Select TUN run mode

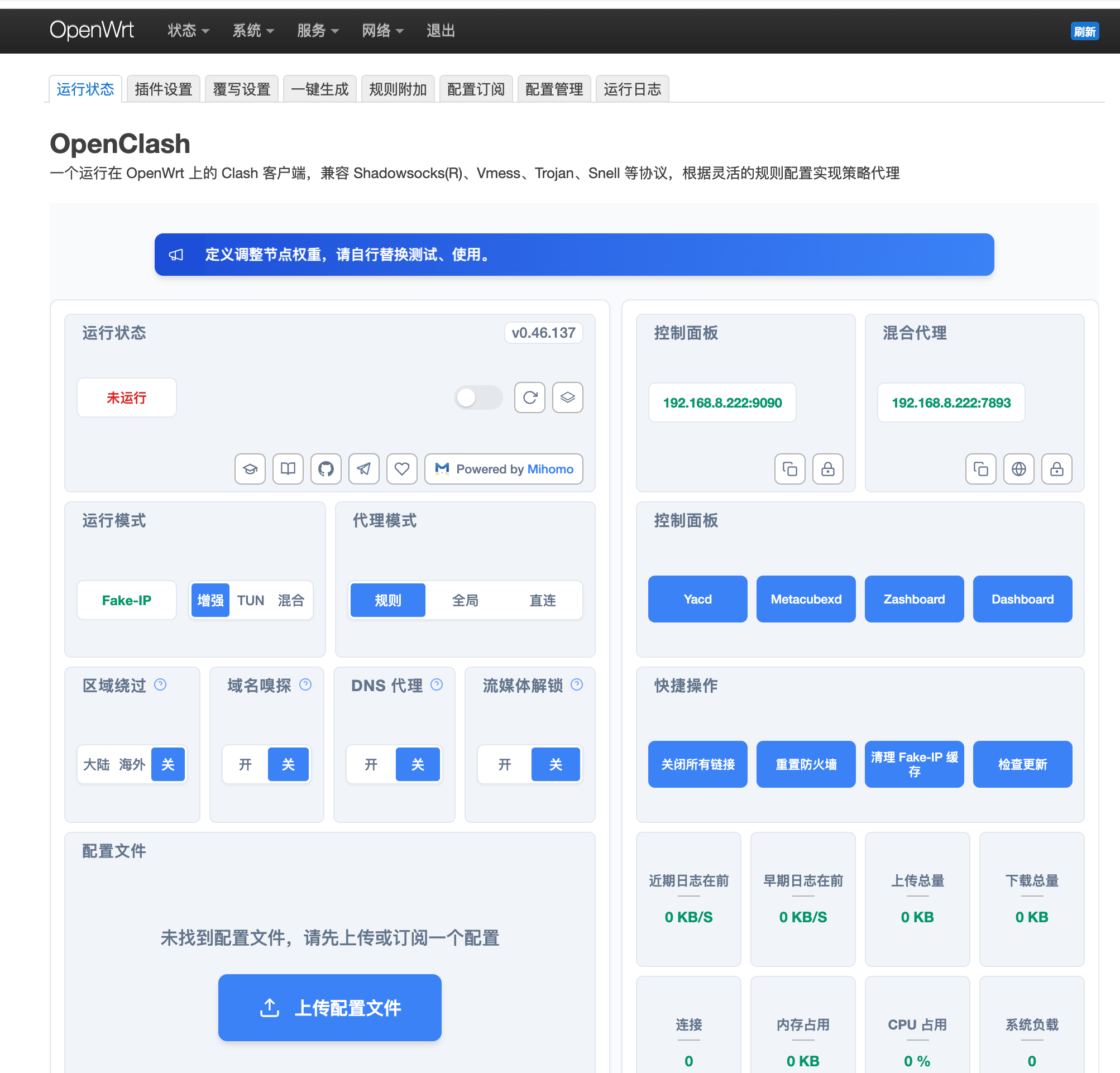(x=250, y=600)
